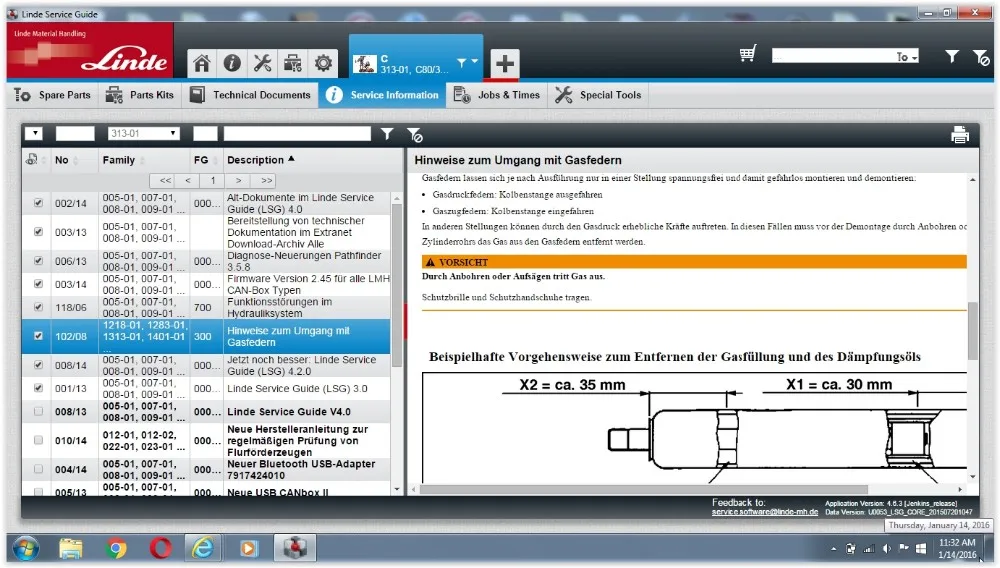Open the forklift icon on vehicle tab
The height and width of the screenshot is (568, 1000).
coord(365,64)
